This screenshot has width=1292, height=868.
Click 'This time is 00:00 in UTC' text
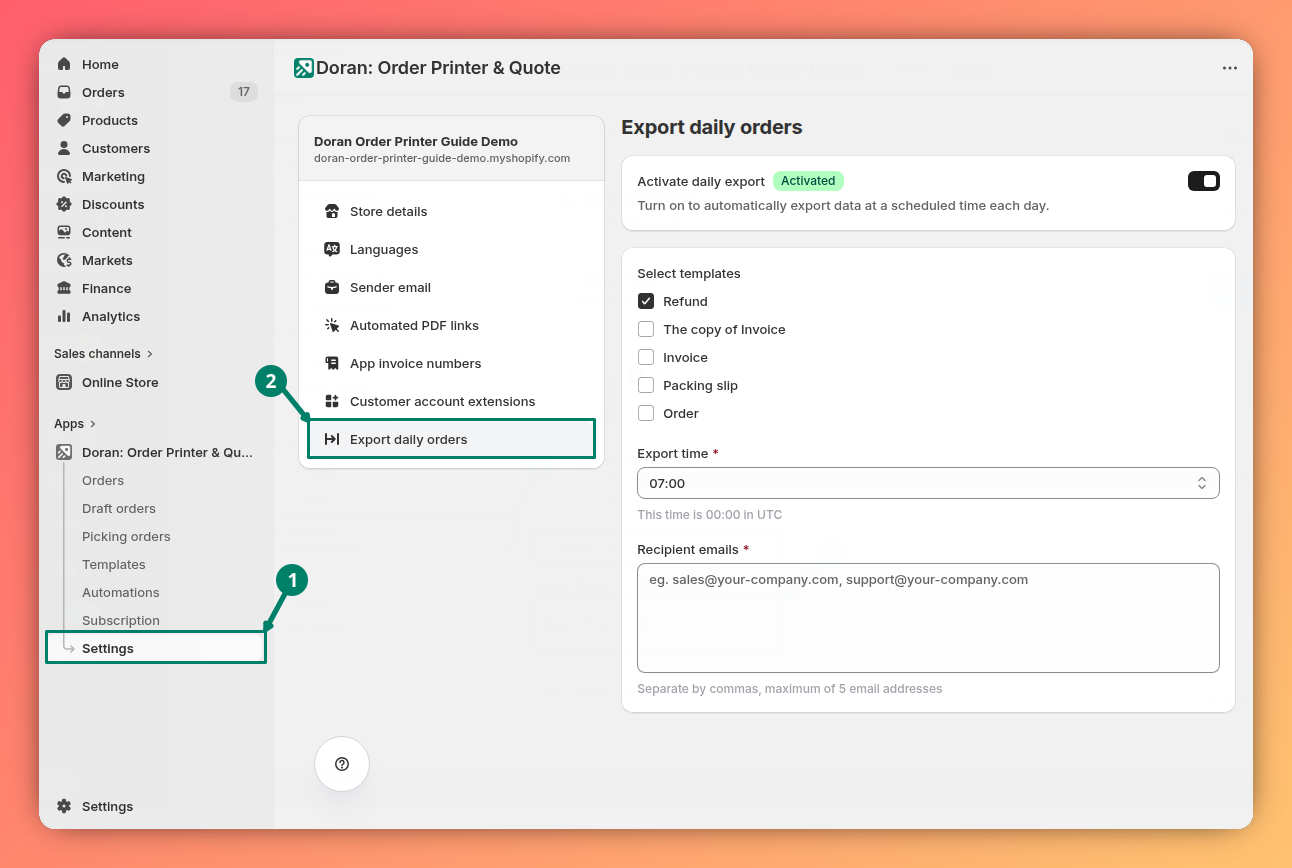[710, 515]
